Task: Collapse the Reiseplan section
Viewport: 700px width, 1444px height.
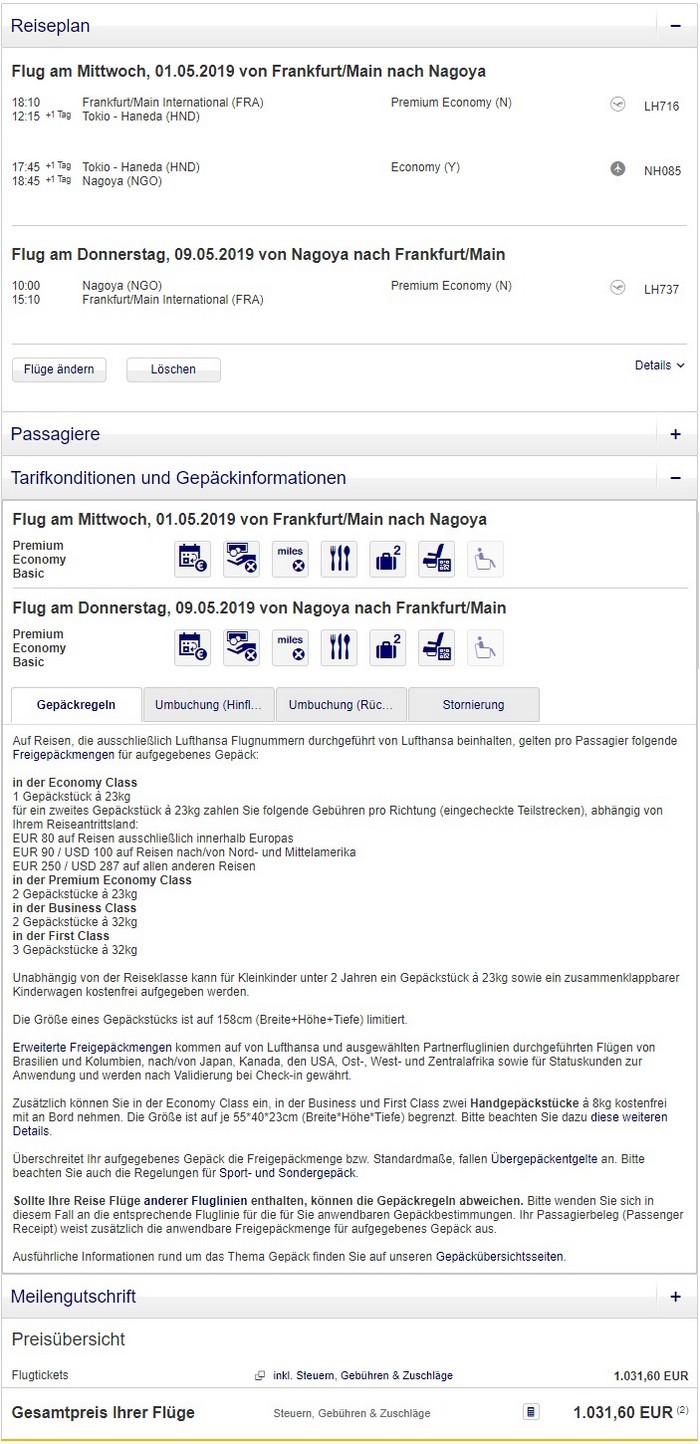Action: point(676,26)
